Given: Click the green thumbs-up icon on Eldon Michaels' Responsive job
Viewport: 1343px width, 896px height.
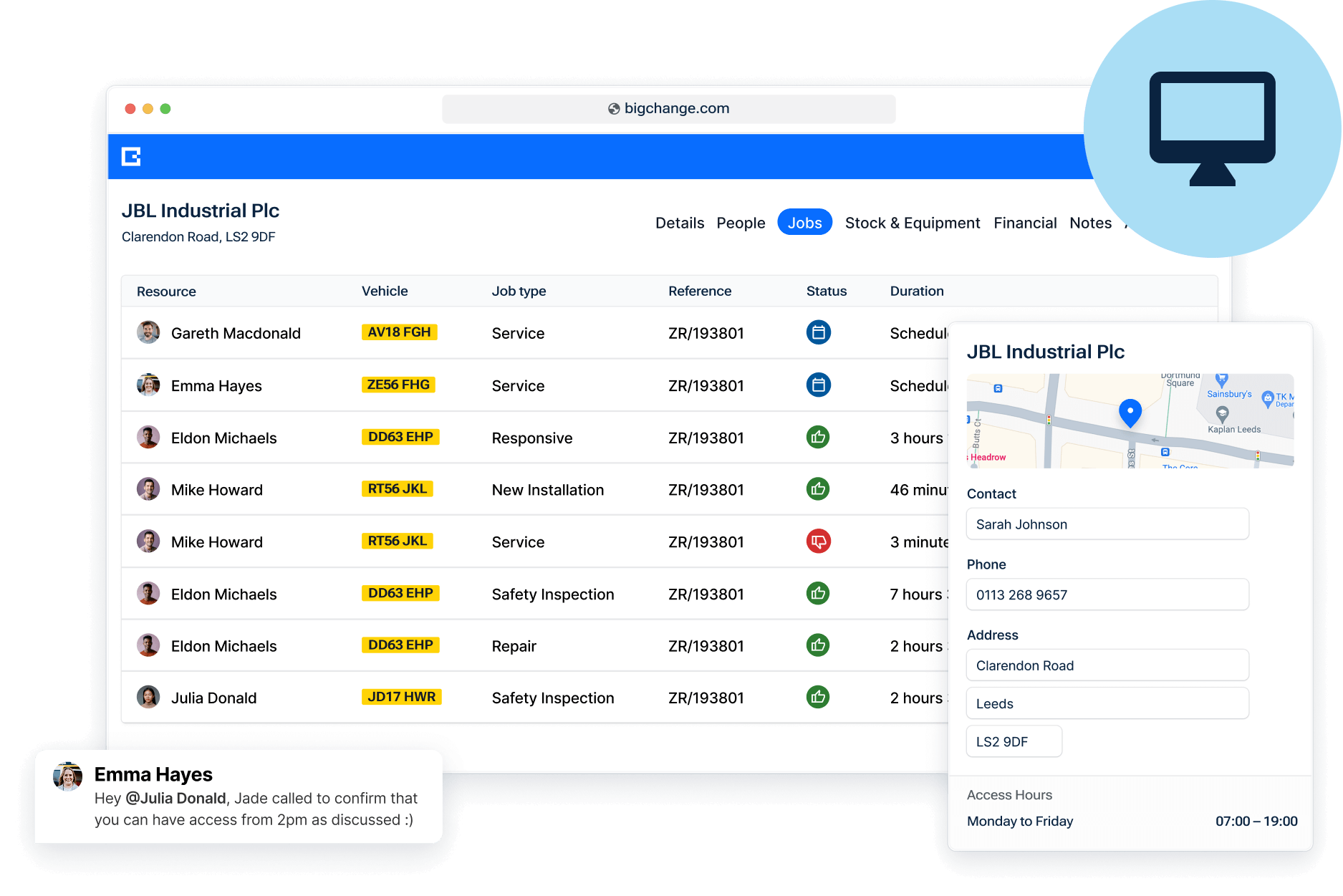Looking at the screenshot, I should [818, 437].
